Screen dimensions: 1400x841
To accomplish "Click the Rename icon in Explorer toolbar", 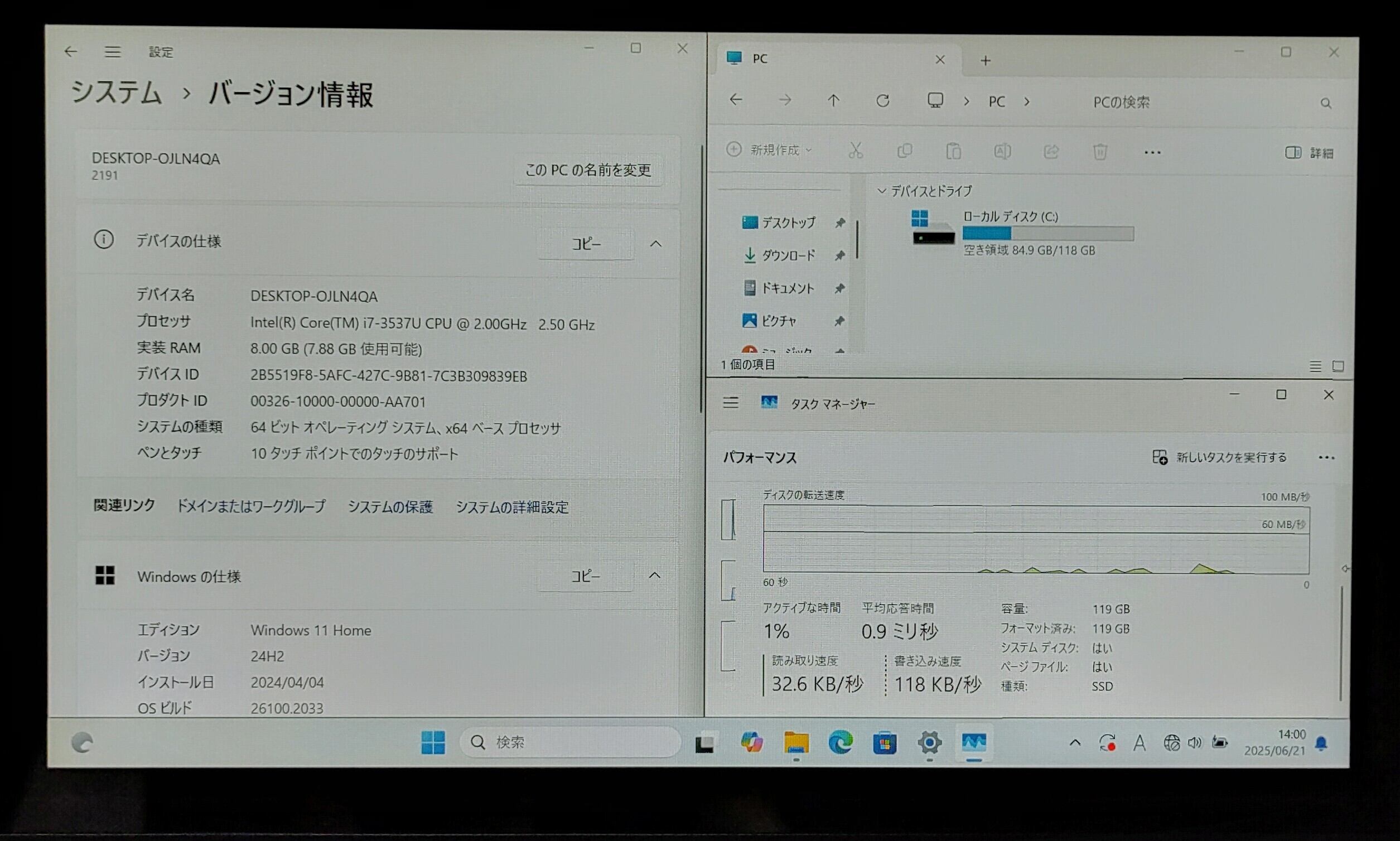I will (1002, 151).
